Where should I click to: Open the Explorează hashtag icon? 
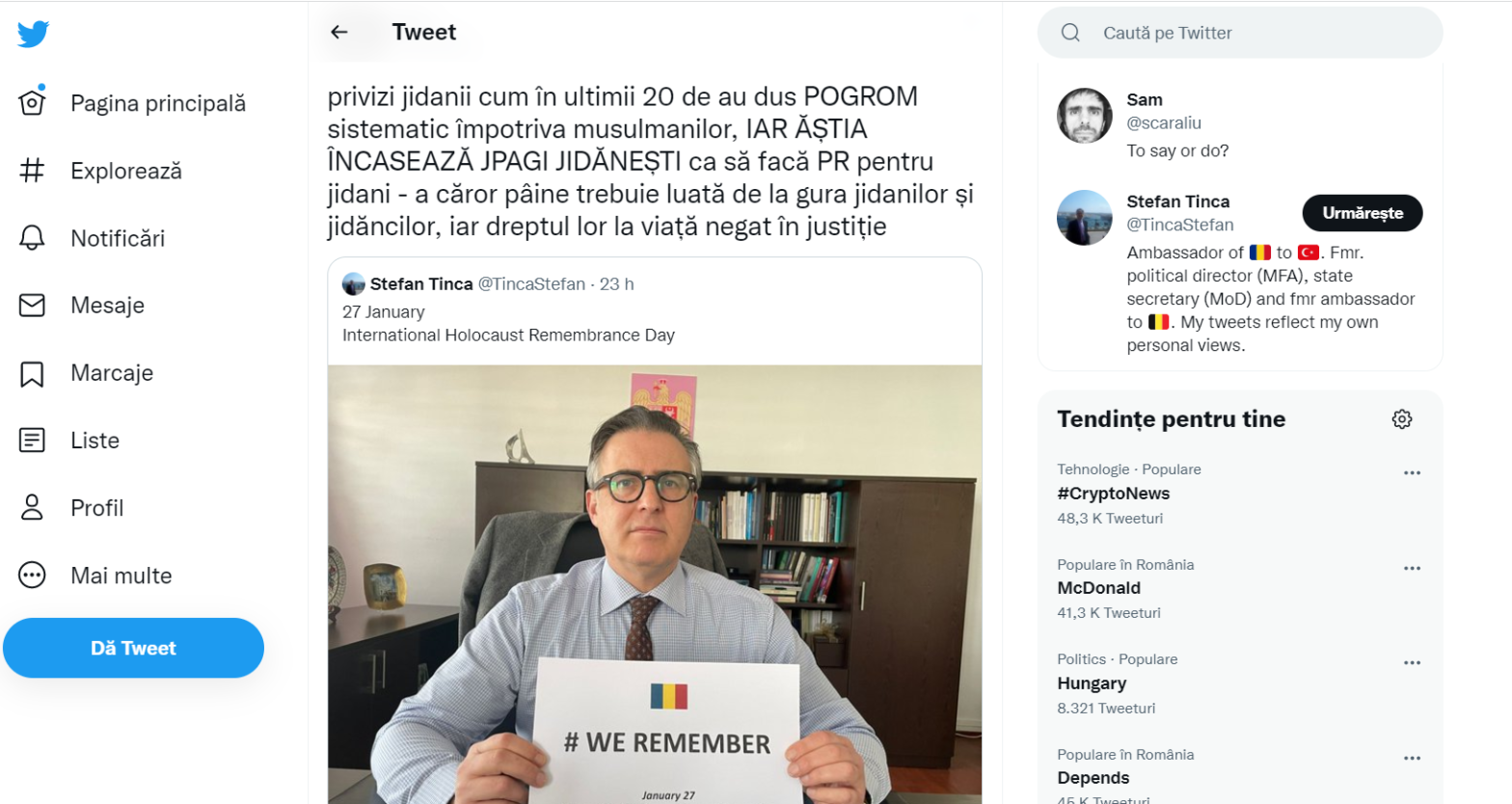click(x=32, y=171)
